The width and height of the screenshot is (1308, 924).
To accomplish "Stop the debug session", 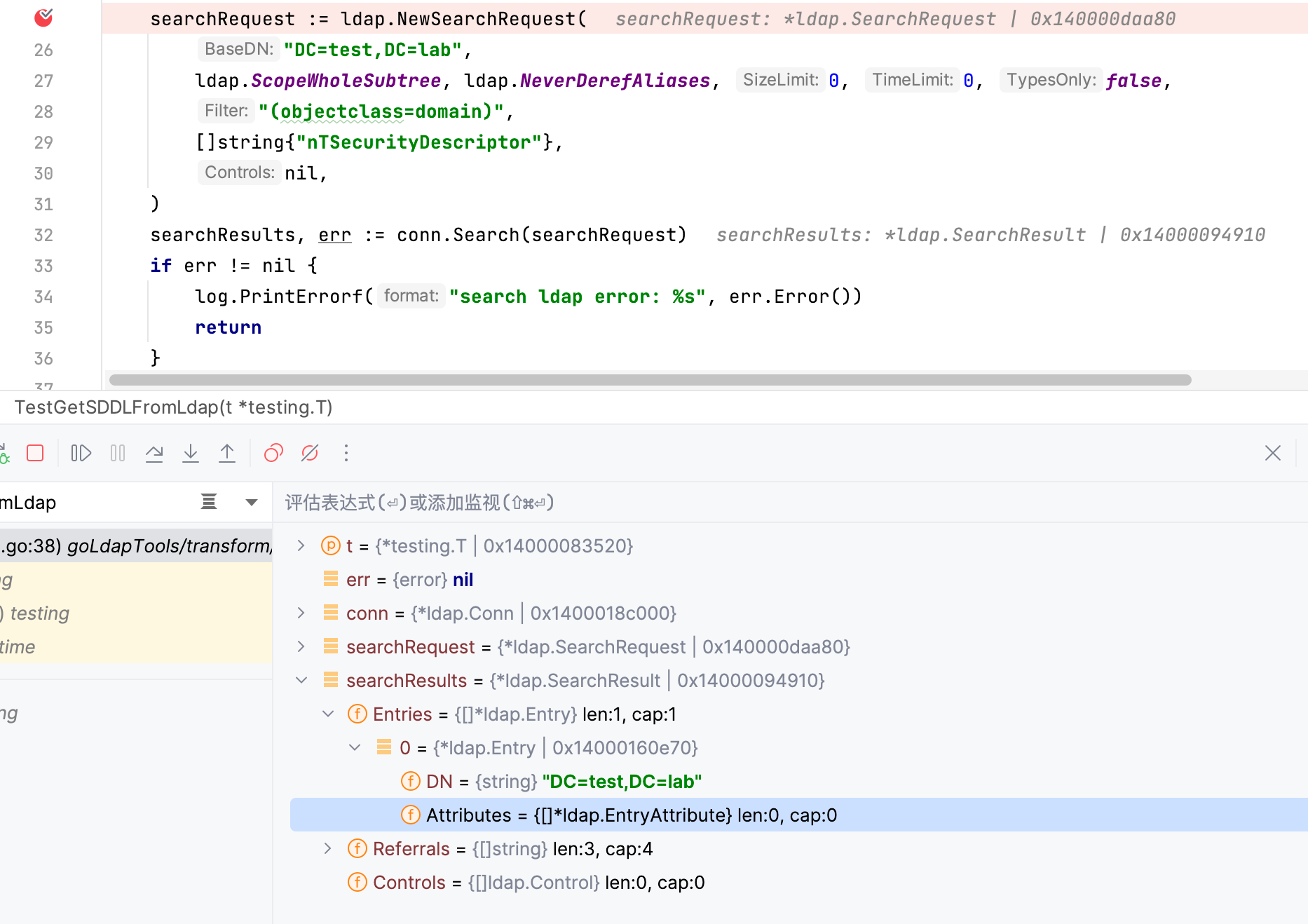I will (x=35, y=453).
